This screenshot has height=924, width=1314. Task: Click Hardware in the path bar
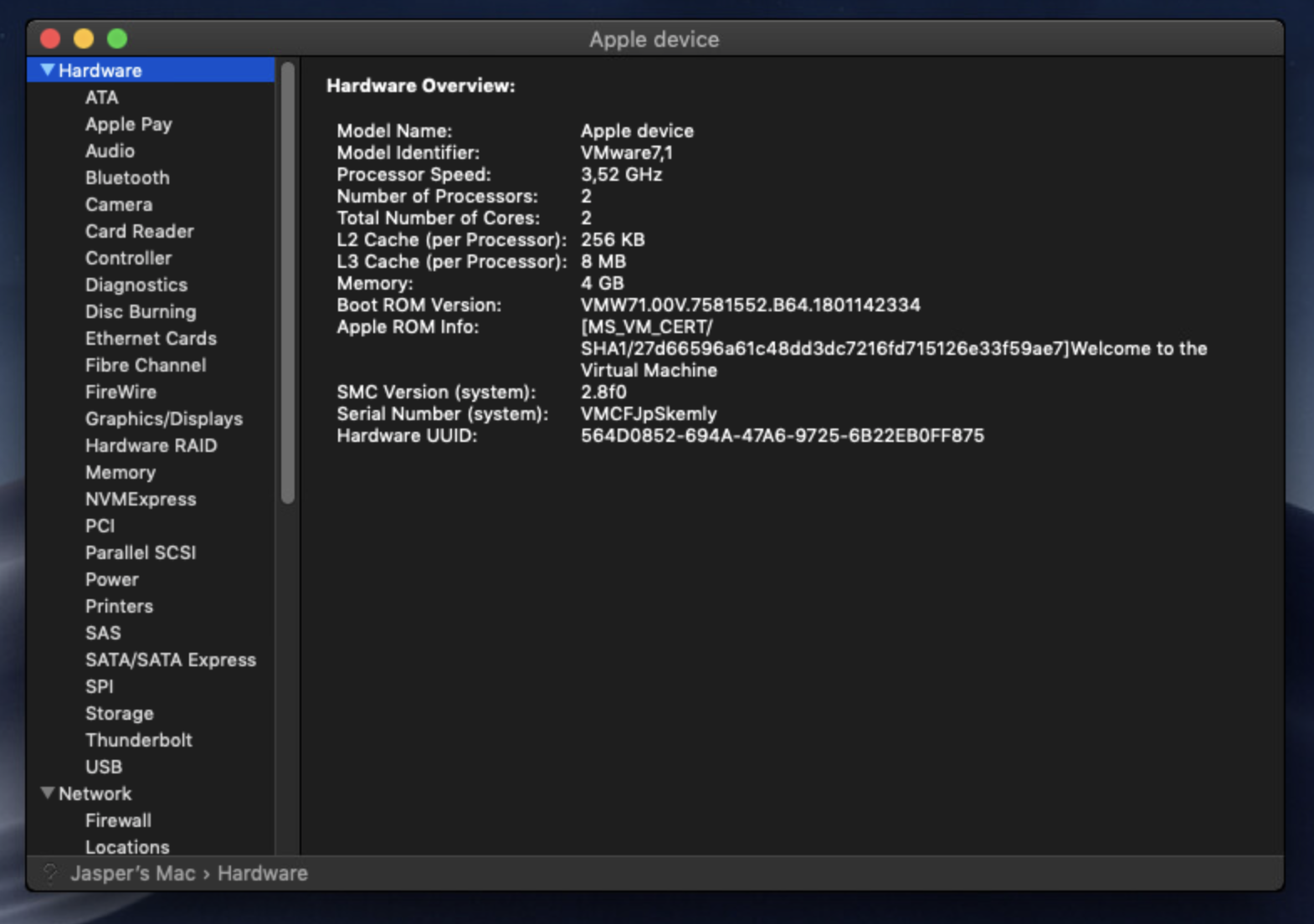[x=263, y=873]
